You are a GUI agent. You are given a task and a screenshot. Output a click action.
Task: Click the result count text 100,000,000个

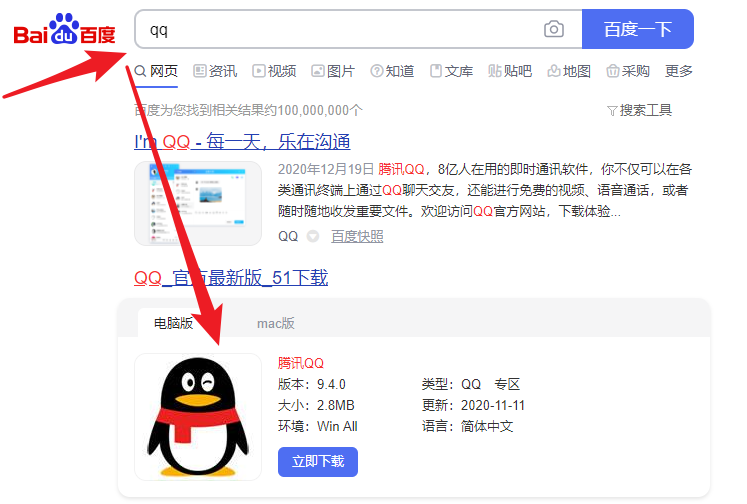tap(319, 111)
